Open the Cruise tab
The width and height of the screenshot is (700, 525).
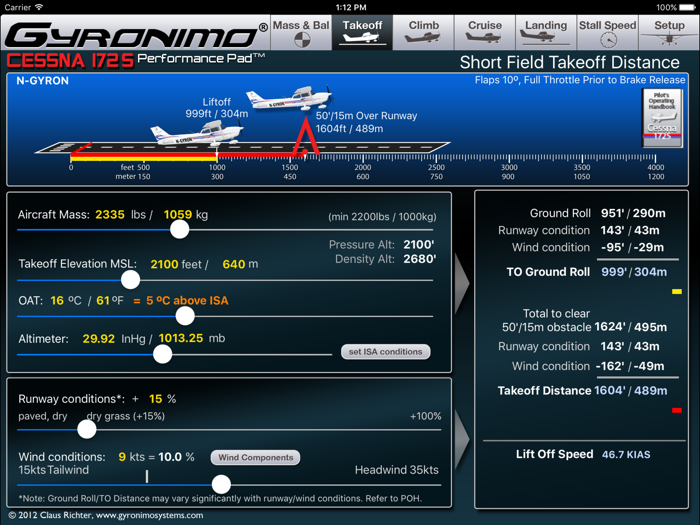pyautogui.click(x=485, y=33)
